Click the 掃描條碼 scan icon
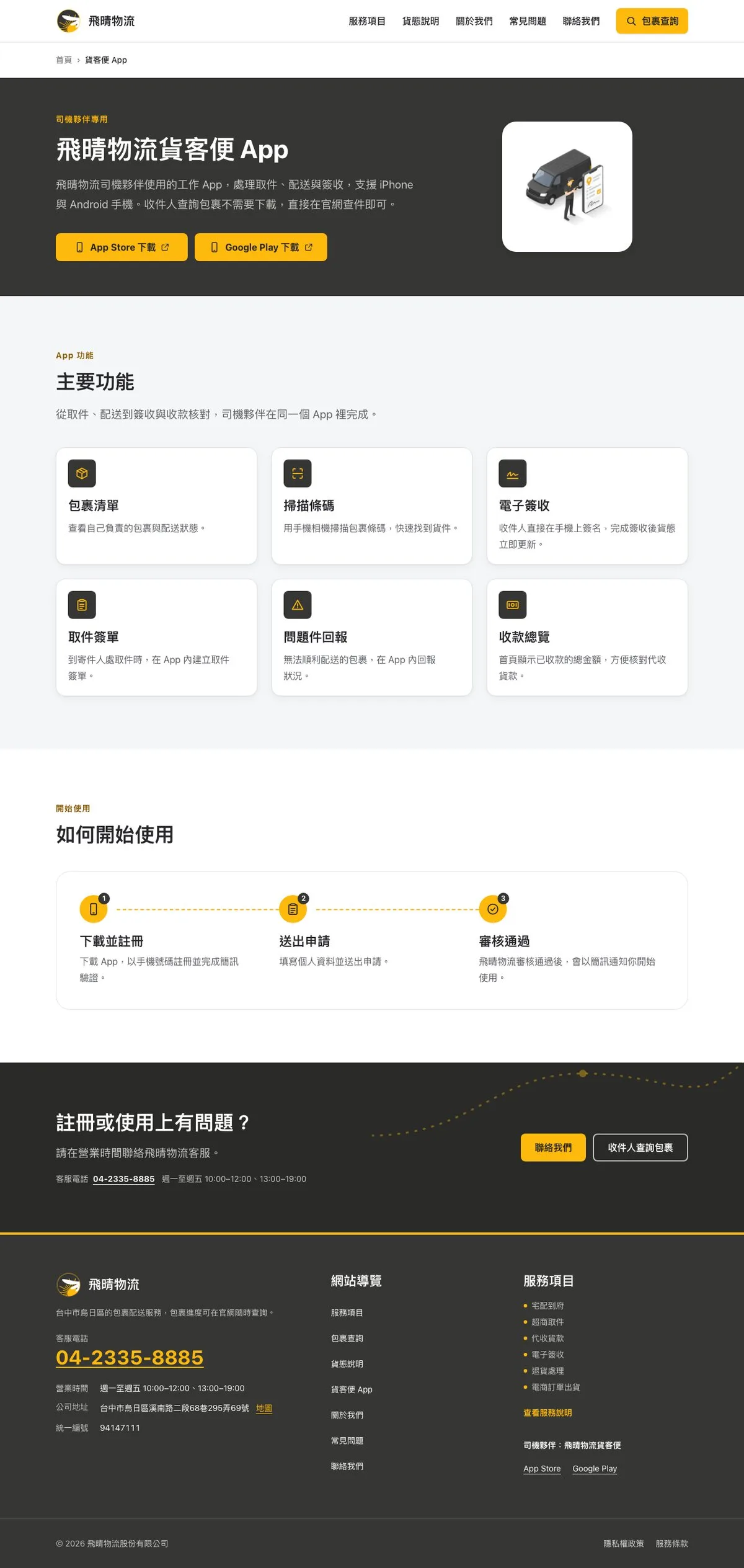The height and width of the screenshot is (1568, 744). click(x=298, y=473)
